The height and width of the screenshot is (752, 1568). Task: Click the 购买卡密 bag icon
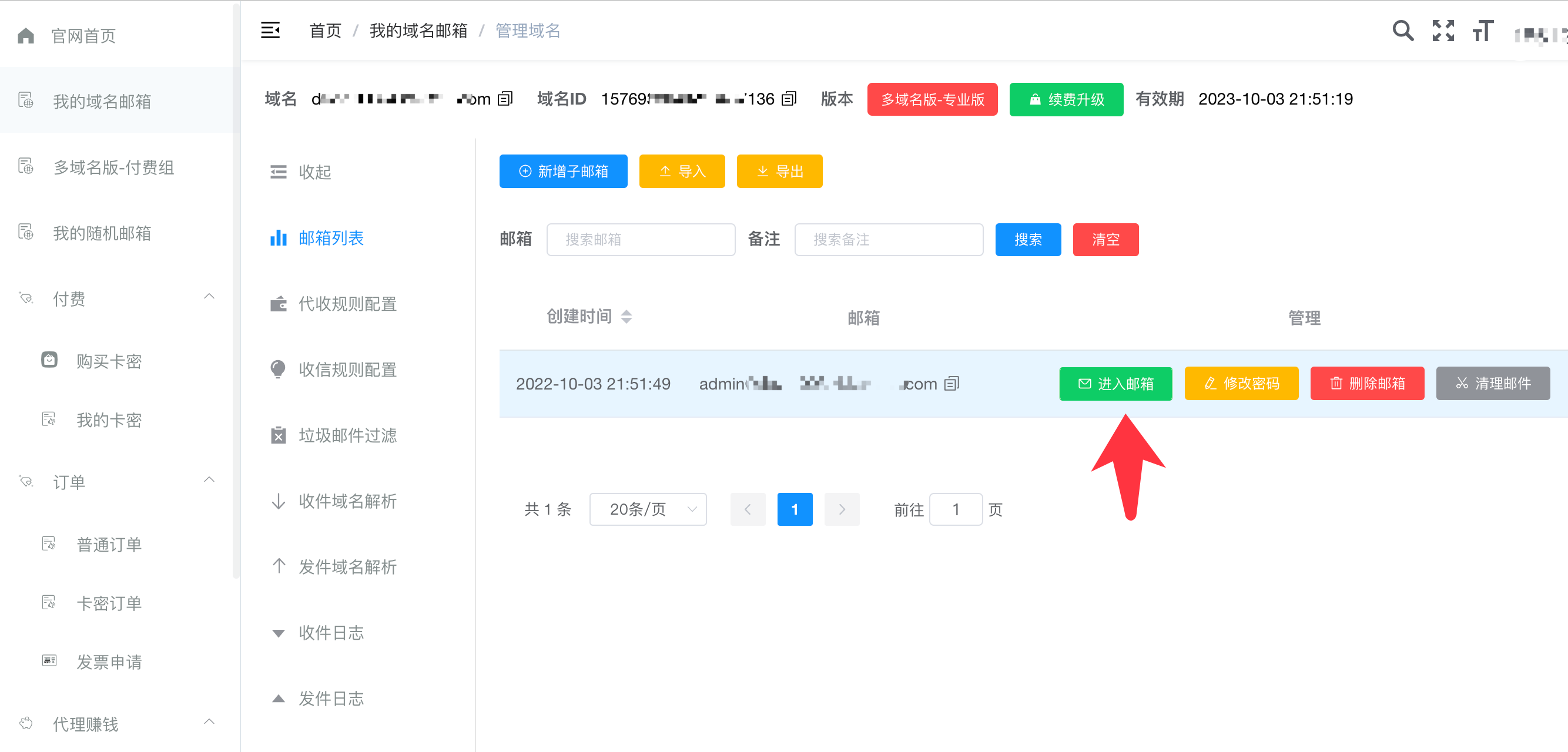[49, 360]
